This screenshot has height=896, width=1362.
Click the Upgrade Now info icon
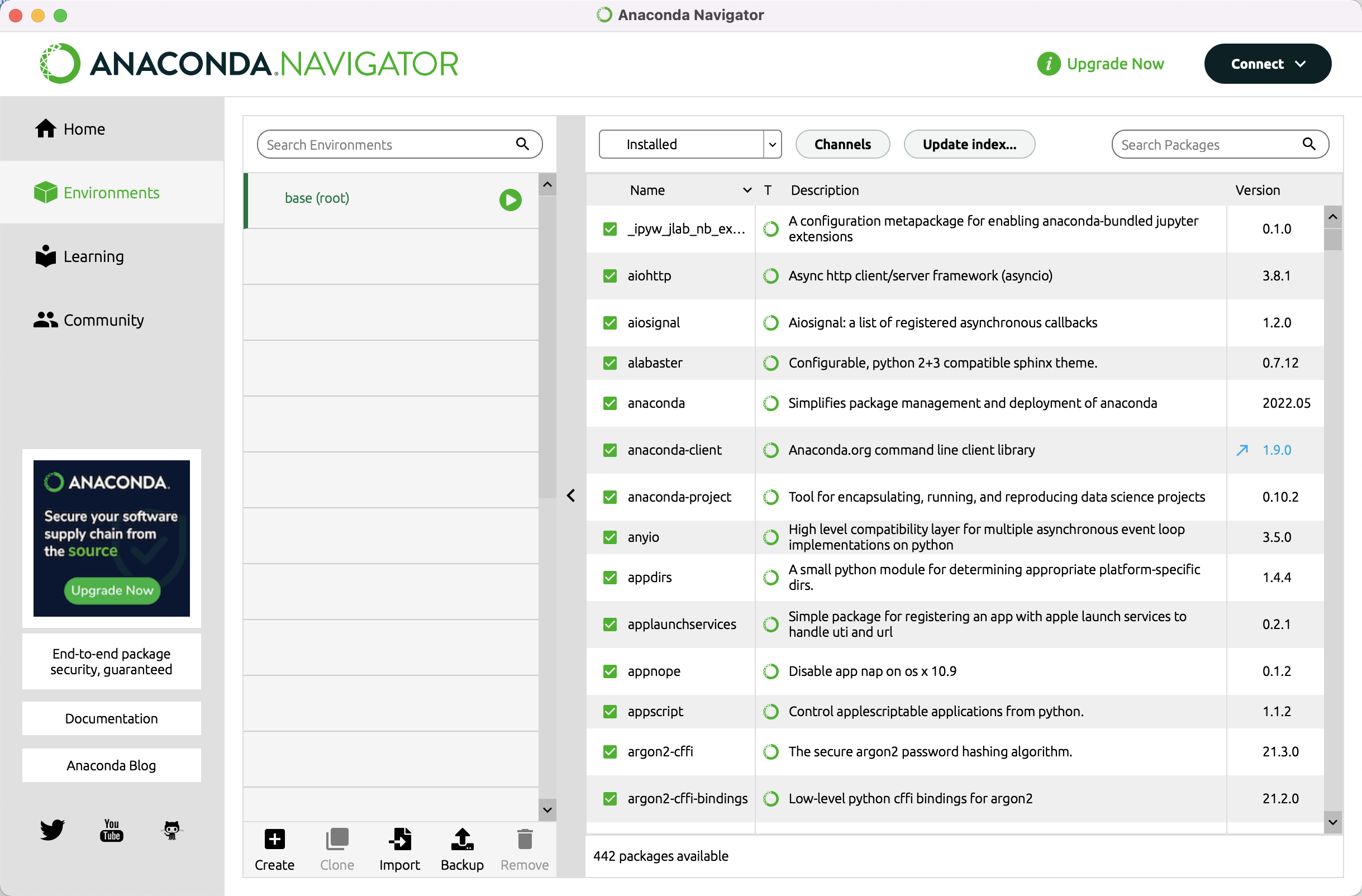1049,64
